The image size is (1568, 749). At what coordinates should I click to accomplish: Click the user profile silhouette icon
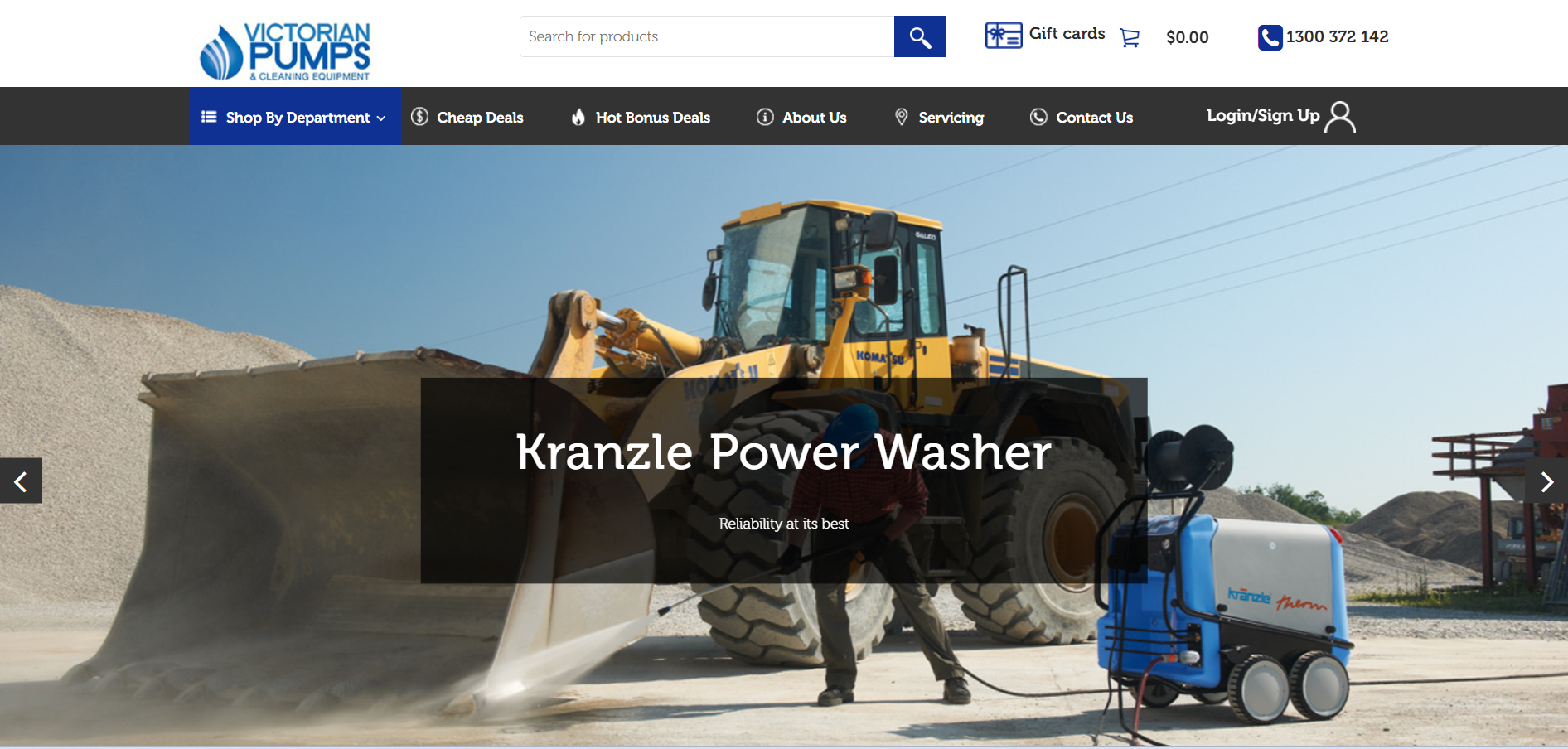click(1340, 117)
